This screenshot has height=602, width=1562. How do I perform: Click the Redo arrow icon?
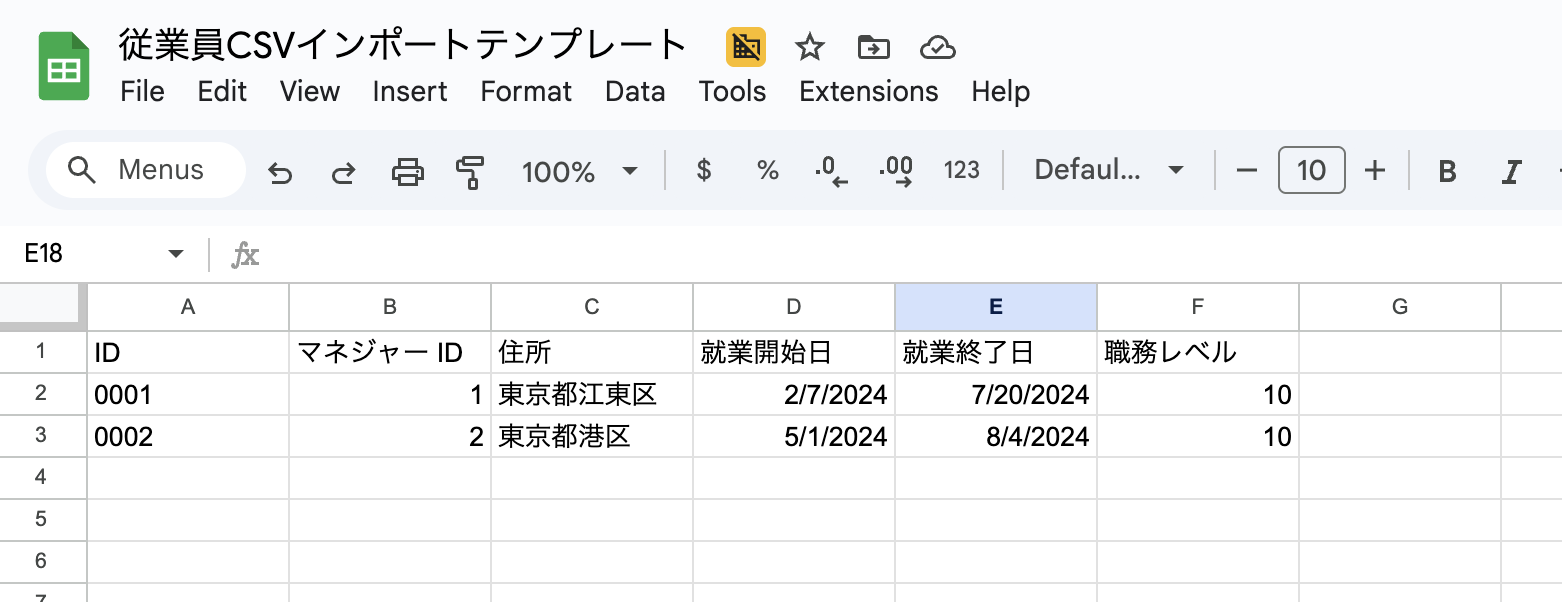pos(343,172)
